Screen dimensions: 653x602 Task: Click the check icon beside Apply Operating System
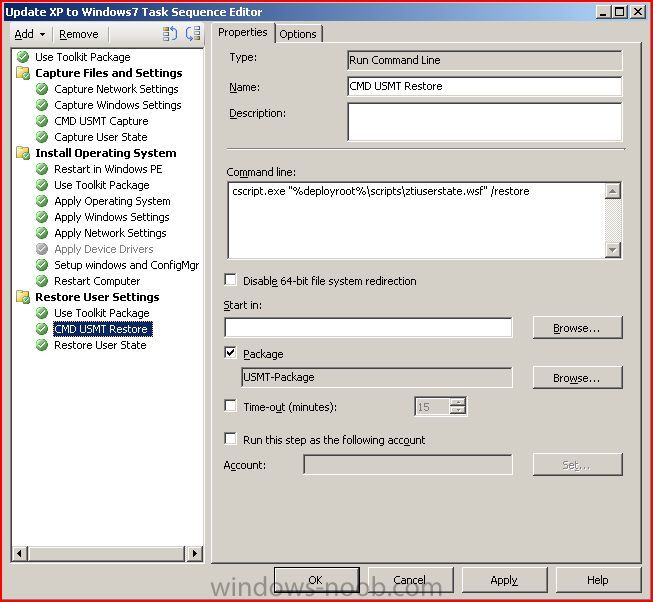[x=42, y=201]
